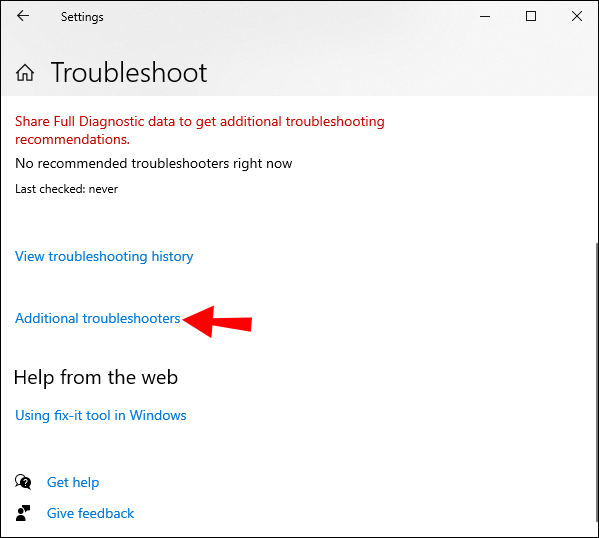599x538 pixels.
Task: Click the Troubleshoot page heading
Action: [x=129, y=72]
